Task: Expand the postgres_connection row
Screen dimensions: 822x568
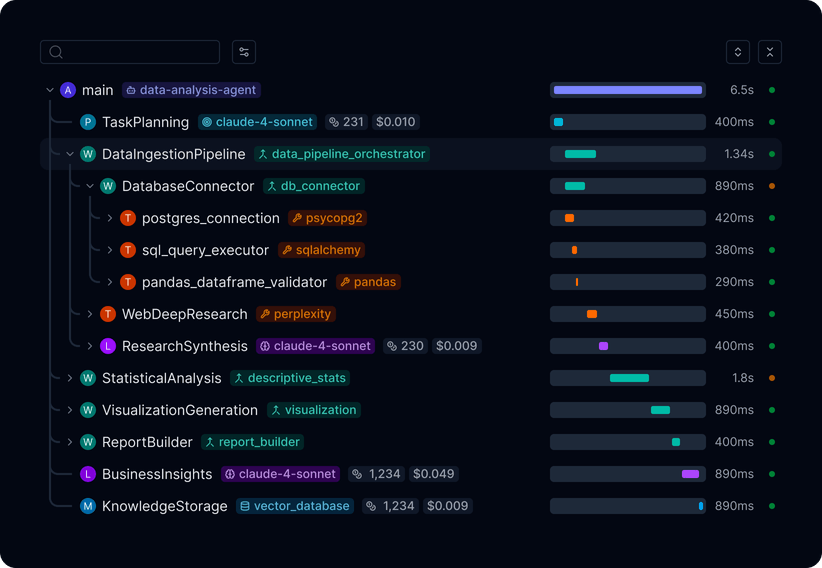Action: (x=110, y=218)
